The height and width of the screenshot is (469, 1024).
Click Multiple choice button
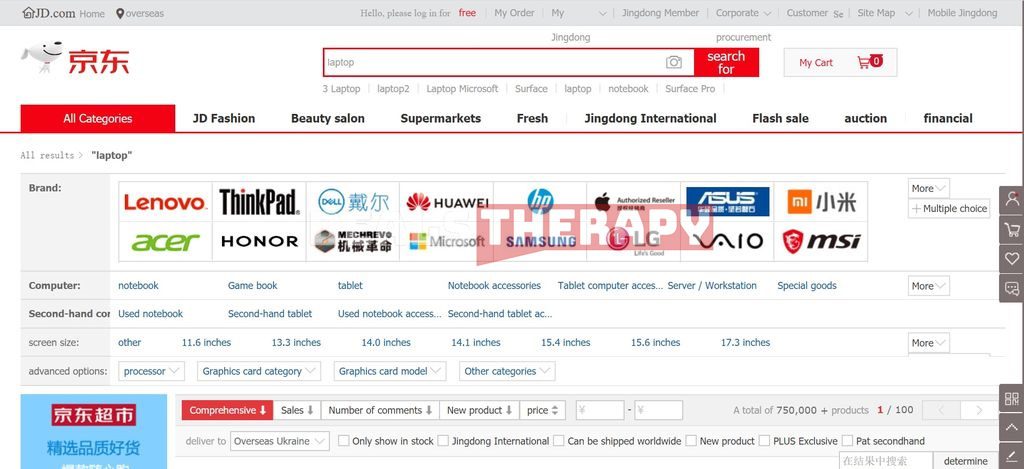[x=949, y=208]
